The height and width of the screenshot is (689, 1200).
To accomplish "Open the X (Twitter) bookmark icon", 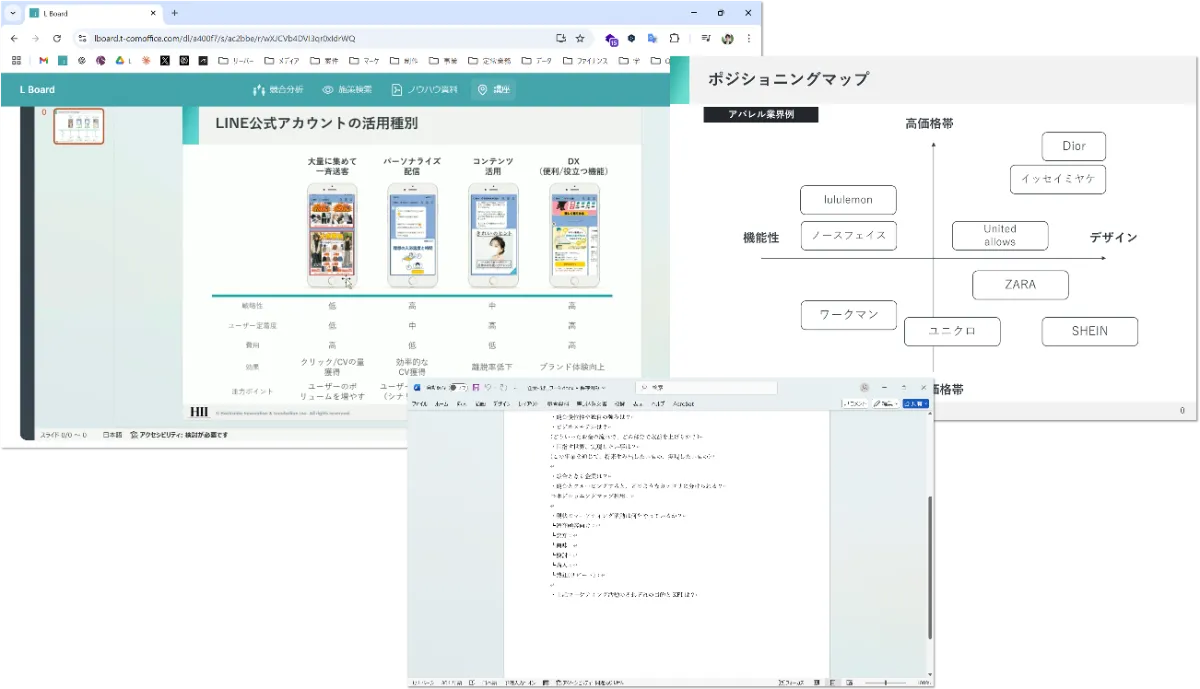I will [165, 61].
